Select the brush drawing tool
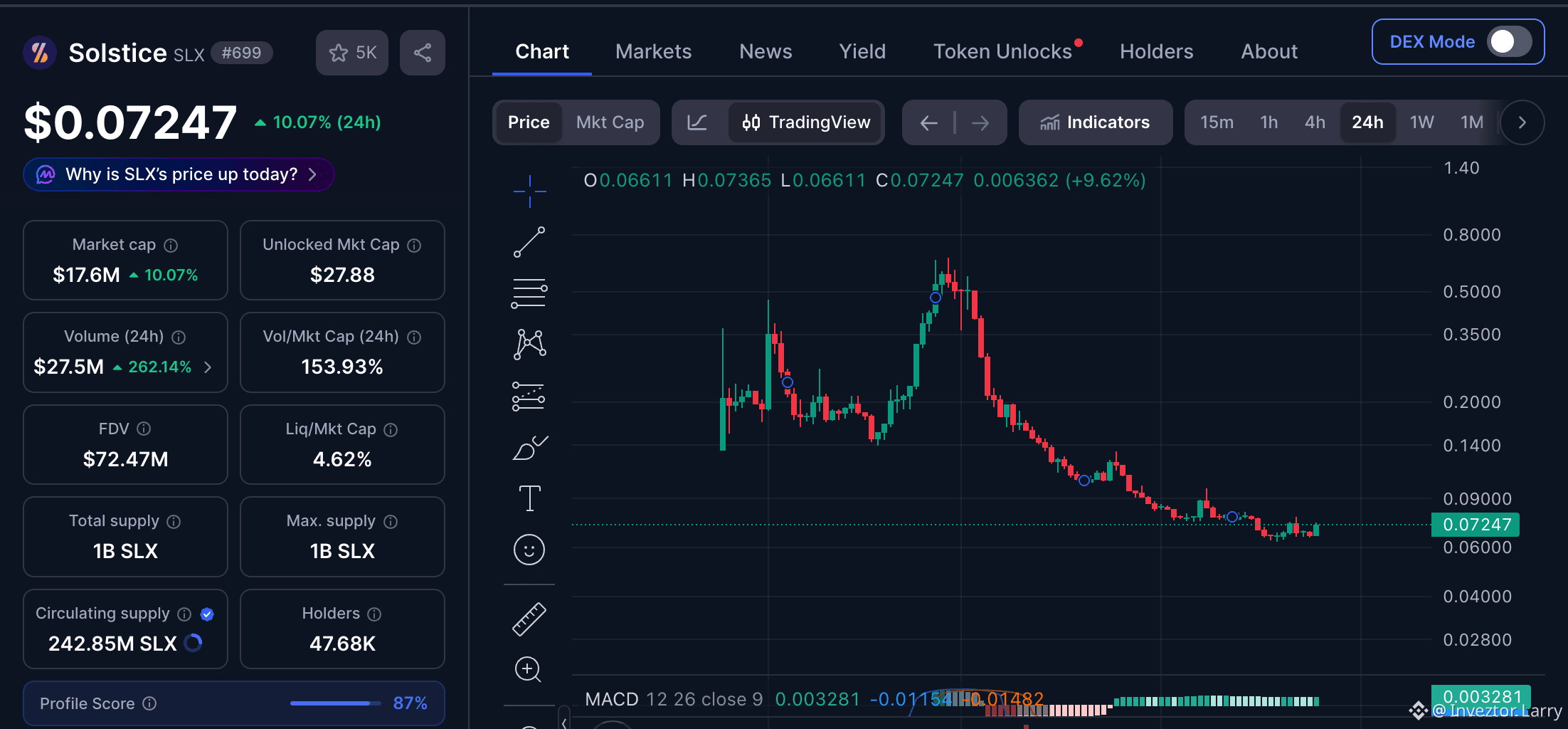 (x=529, y=448)
